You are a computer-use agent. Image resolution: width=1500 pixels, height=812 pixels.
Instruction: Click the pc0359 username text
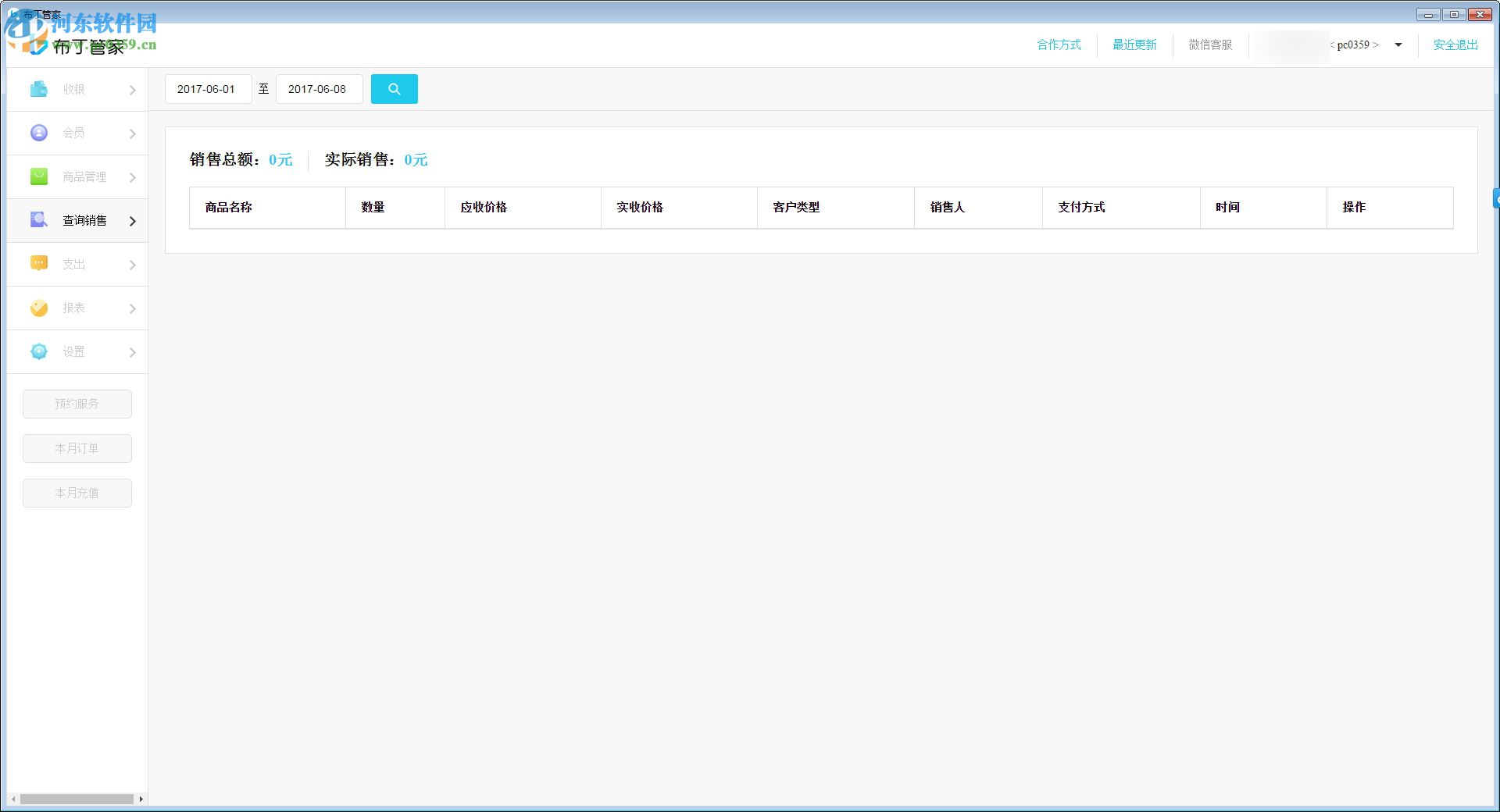[1353, 45]
